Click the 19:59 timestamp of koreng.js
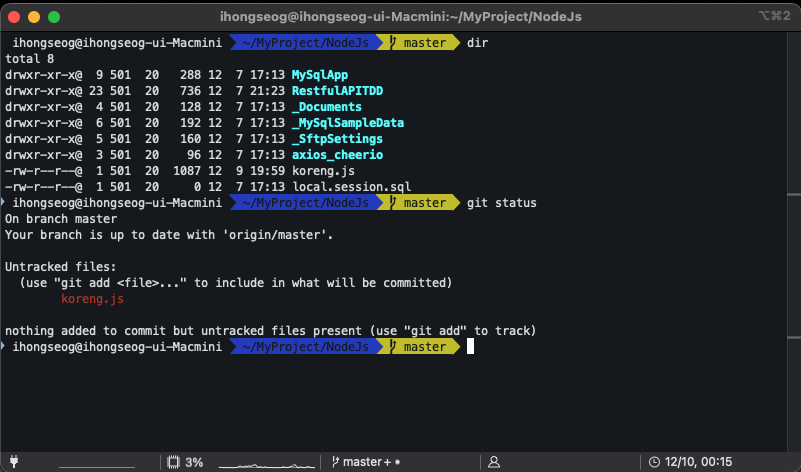Screen dimensions: 801x472 point(267,171)
